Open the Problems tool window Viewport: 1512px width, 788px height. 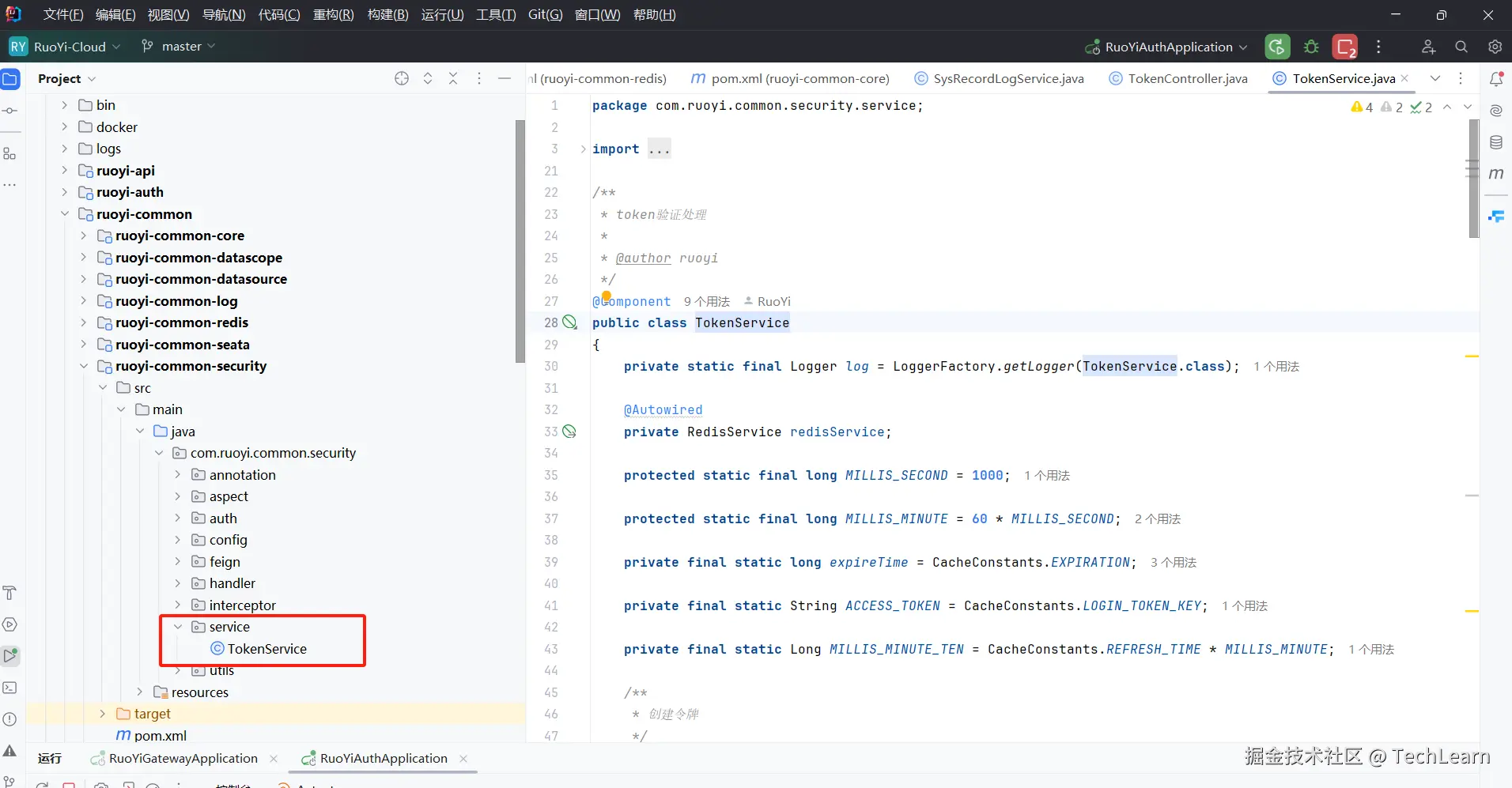pyautogui.click(x=10, y=719)
